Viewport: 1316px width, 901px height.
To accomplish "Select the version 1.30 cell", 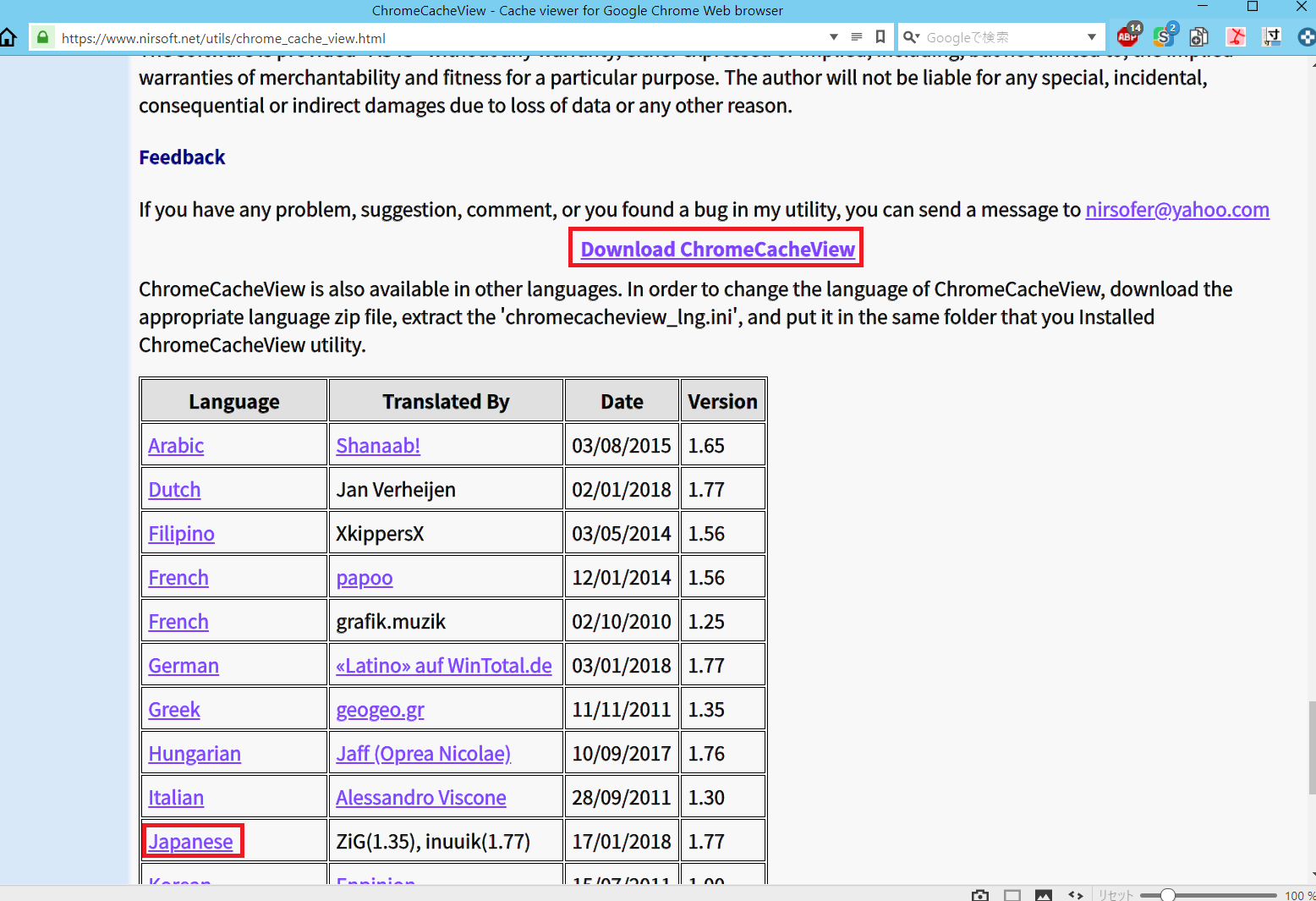I will coord(723,798).
